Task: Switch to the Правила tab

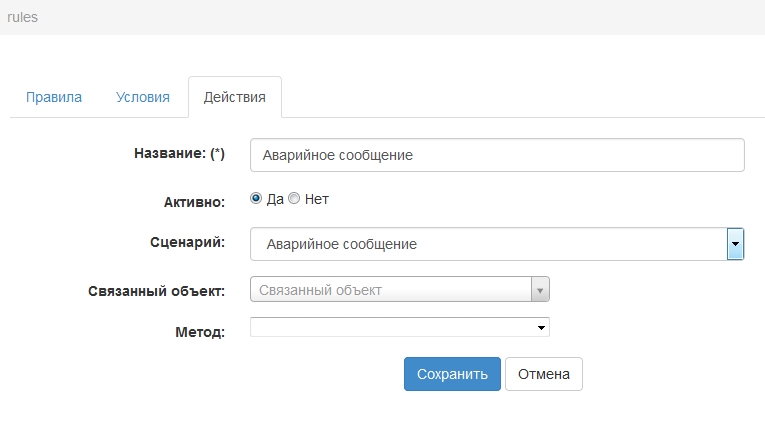Action: click(x=54, y=98)
